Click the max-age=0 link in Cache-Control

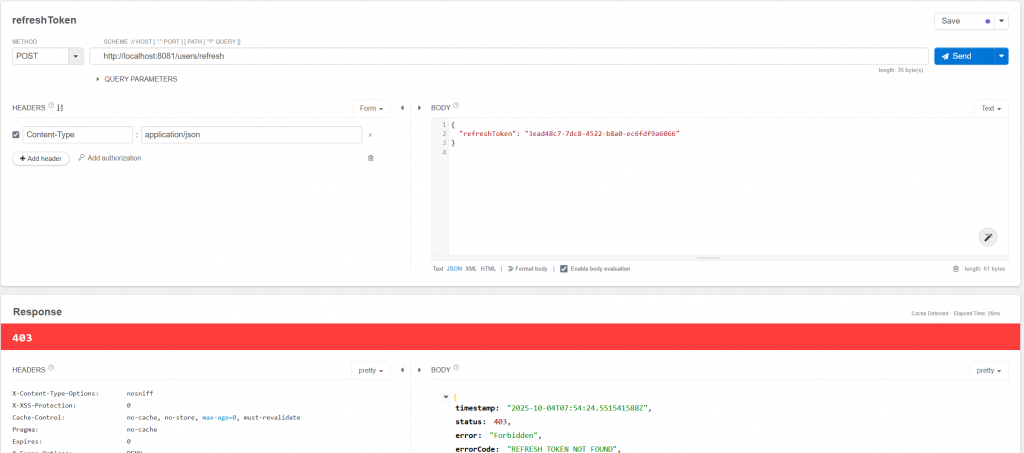(x=219, y=417)
